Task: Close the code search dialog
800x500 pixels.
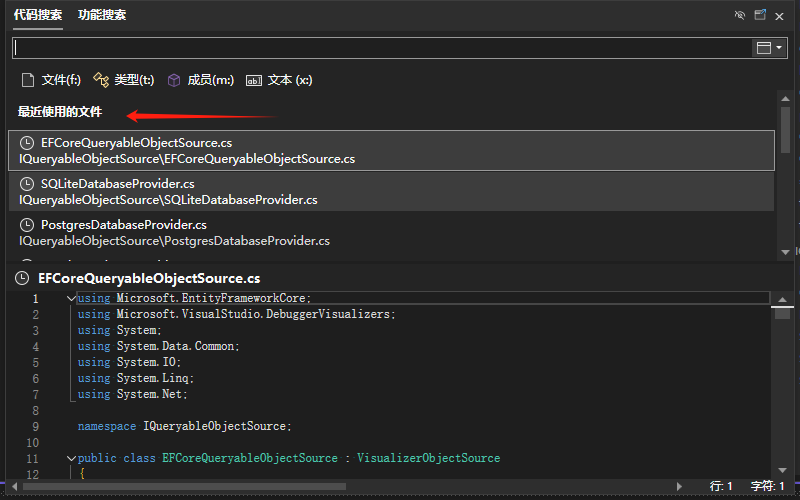Action: [780, 16]
